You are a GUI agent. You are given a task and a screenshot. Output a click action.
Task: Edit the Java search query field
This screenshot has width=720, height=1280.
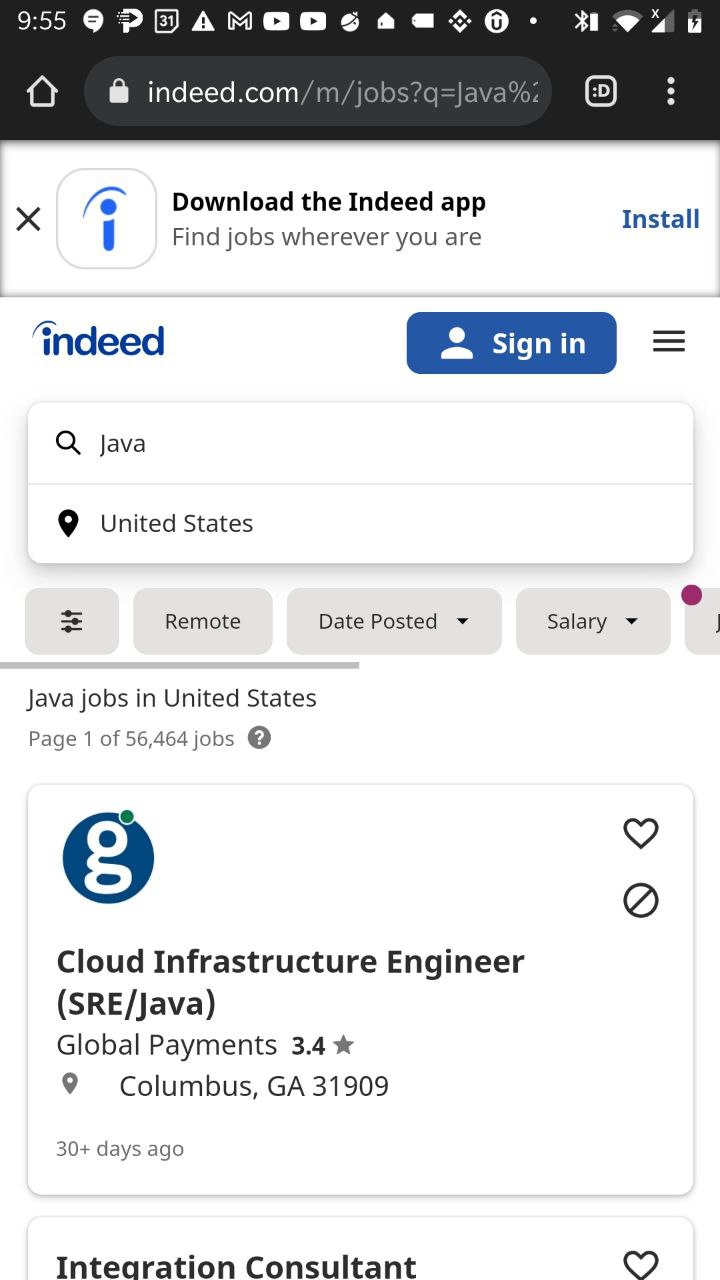[x=360, y=443]
